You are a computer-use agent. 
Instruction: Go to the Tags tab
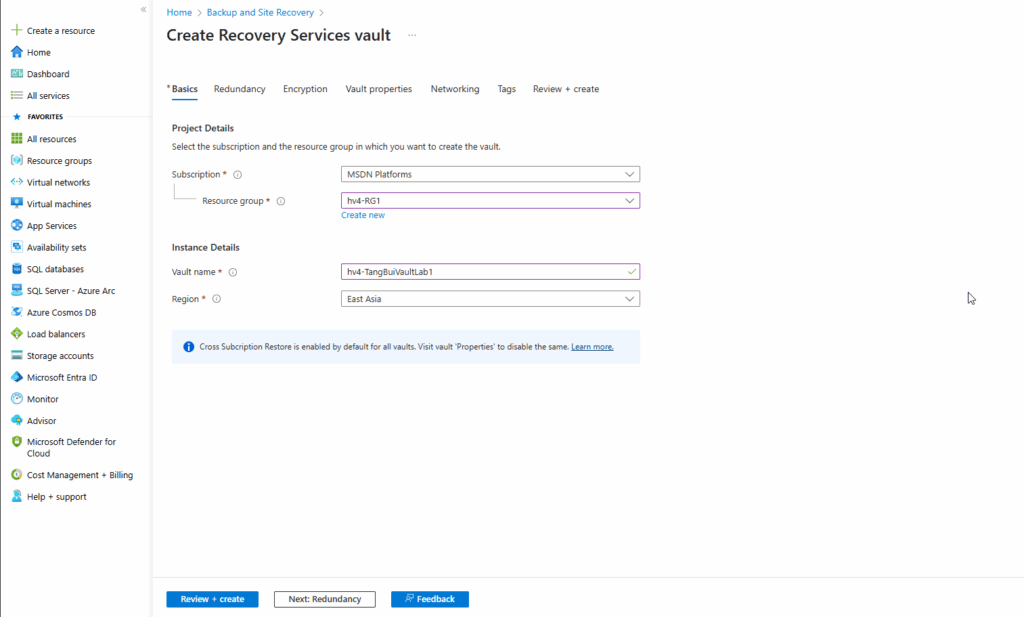click(506, 89)
